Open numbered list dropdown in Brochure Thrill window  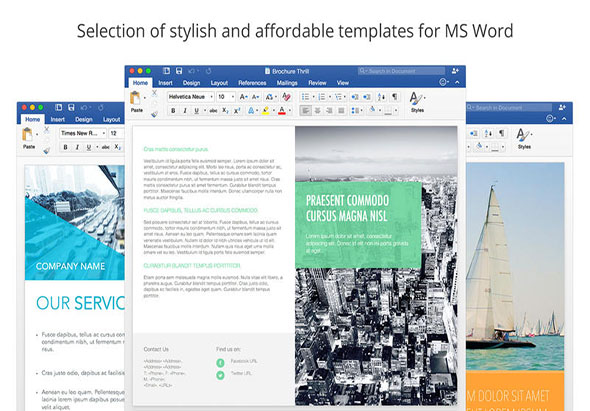330,97
